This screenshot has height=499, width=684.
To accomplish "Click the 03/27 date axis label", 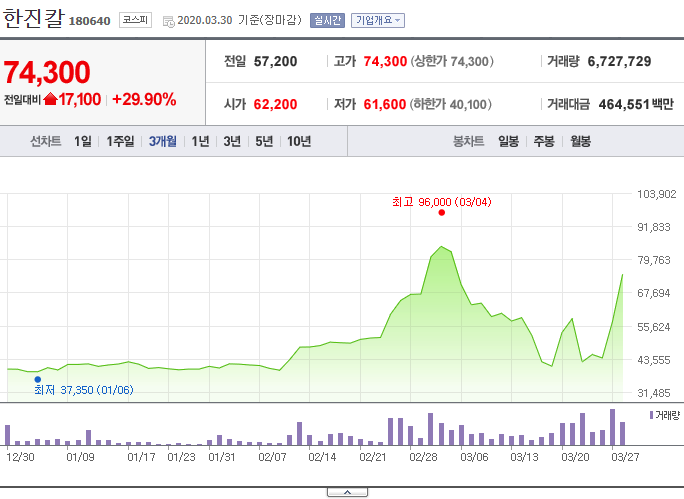I will pos(625,457).
